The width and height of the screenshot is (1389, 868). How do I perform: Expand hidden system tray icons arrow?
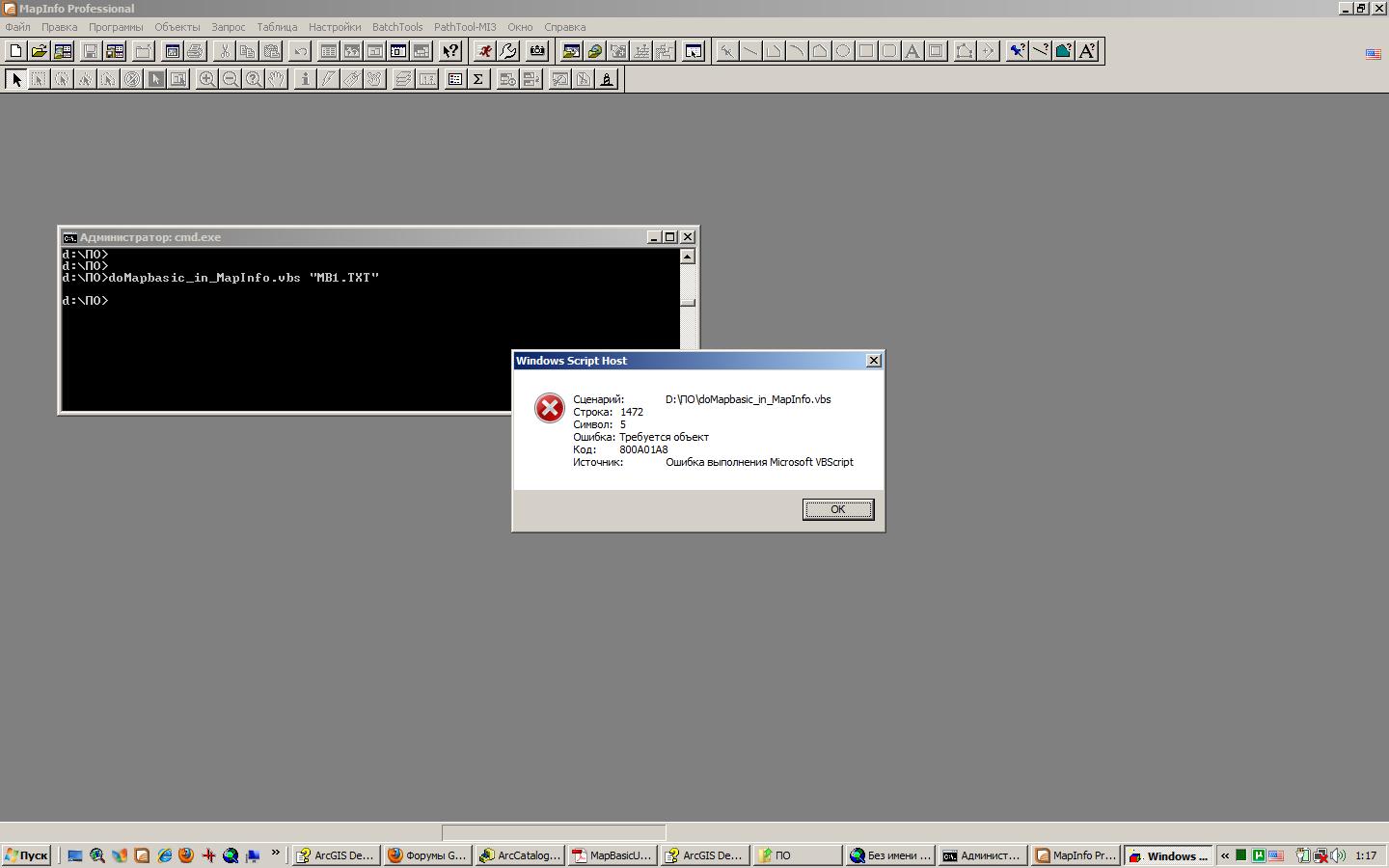[1225, 855]
